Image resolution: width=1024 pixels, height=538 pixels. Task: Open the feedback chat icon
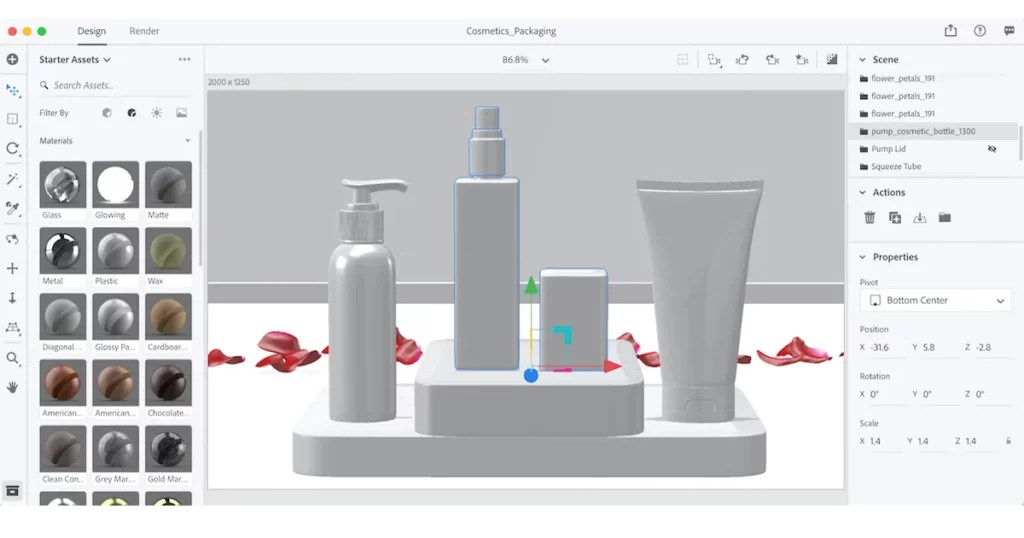point(1009,31)
